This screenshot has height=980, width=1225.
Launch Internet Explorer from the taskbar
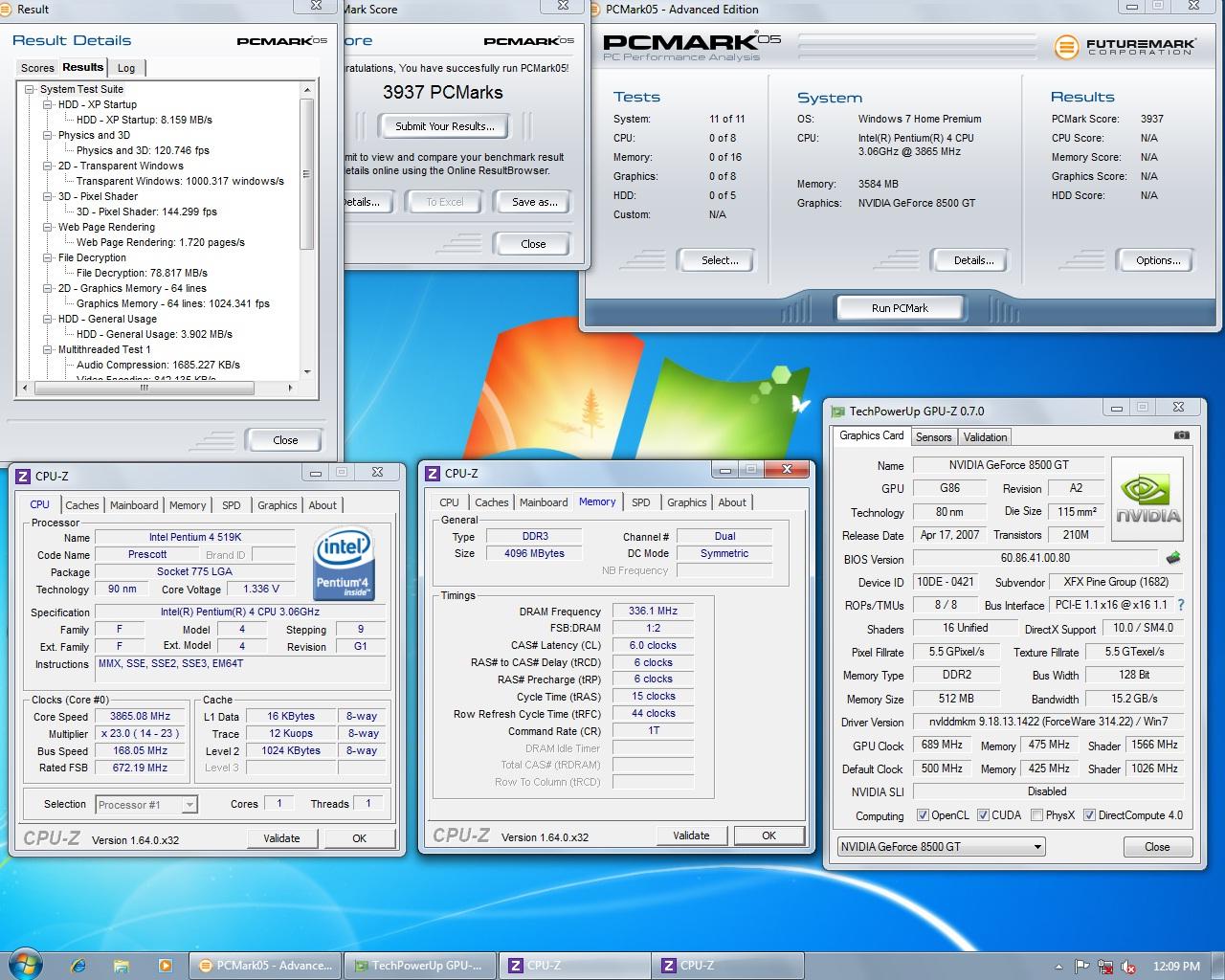tap(78, 966)
